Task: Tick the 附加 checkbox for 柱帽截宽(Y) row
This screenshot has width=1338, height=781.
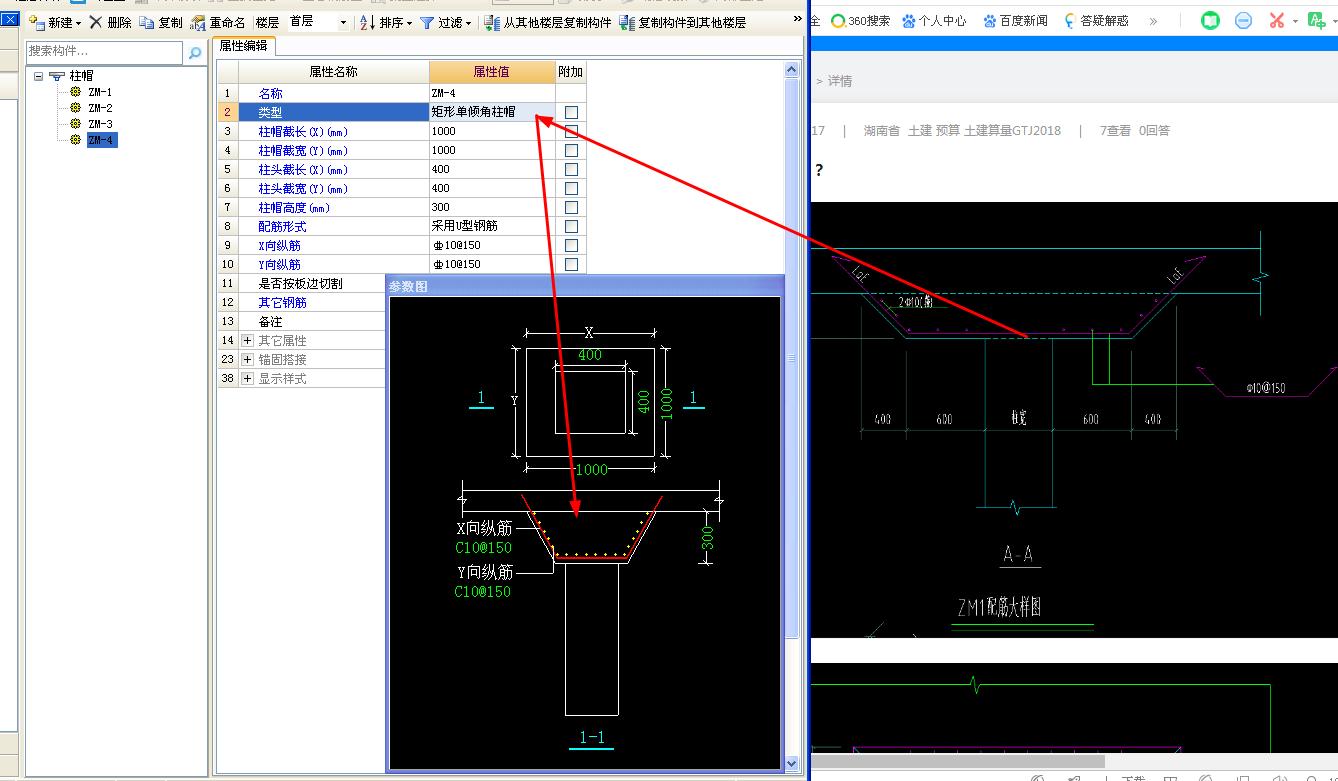Action: [571, 150]
